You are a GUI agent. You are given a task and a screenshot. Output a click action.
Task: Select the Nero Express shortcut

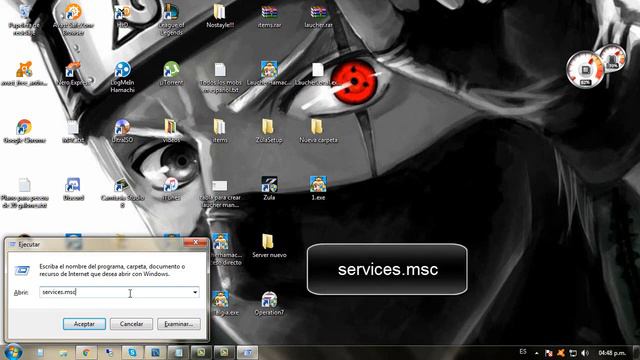coord(73,74)
